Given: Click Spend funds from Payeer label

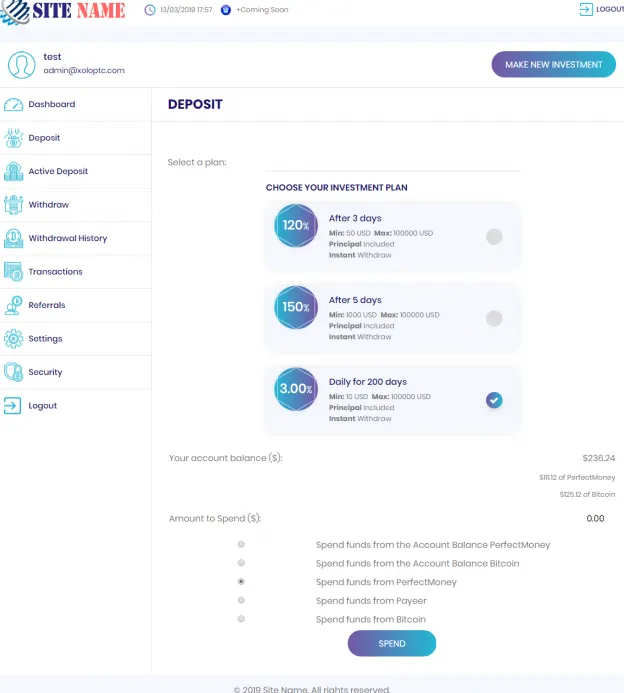Looking at the screenshot, I should [371, 601].
